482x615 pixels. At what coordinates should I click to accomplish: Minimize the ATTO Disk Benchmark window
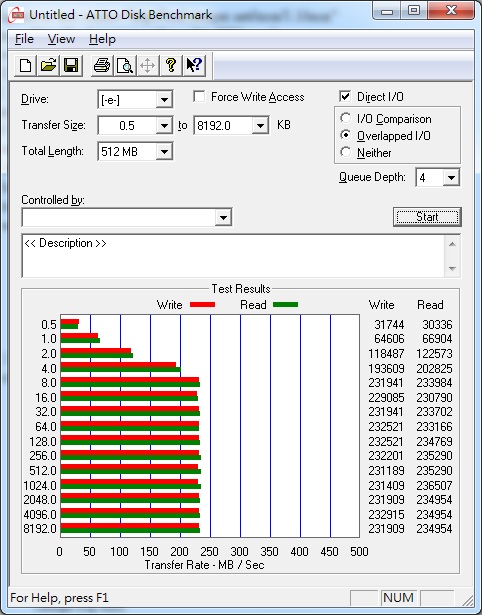[387, 11]
